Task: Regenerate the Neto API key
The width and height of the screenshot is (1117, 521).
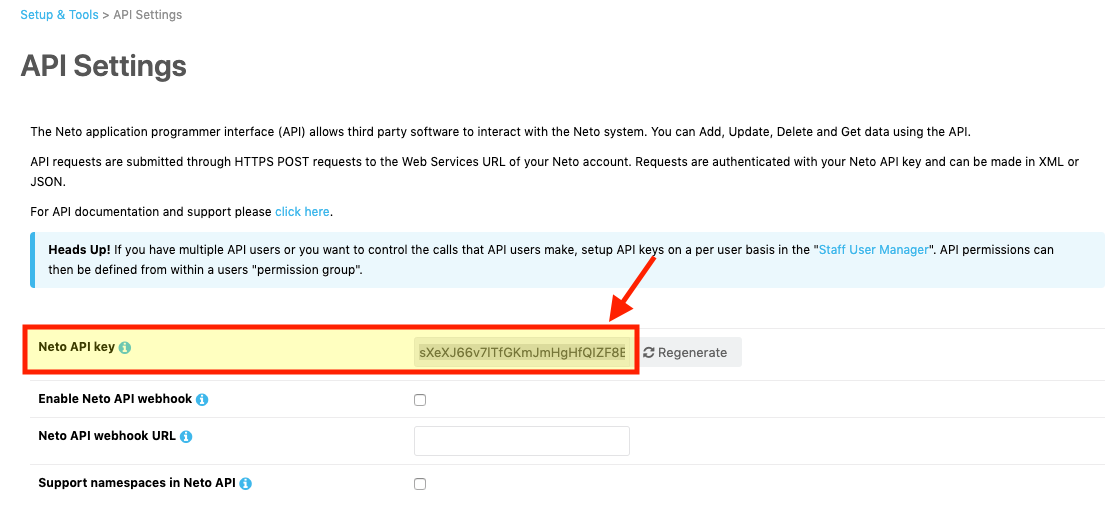Action: [x=687, y=352]
